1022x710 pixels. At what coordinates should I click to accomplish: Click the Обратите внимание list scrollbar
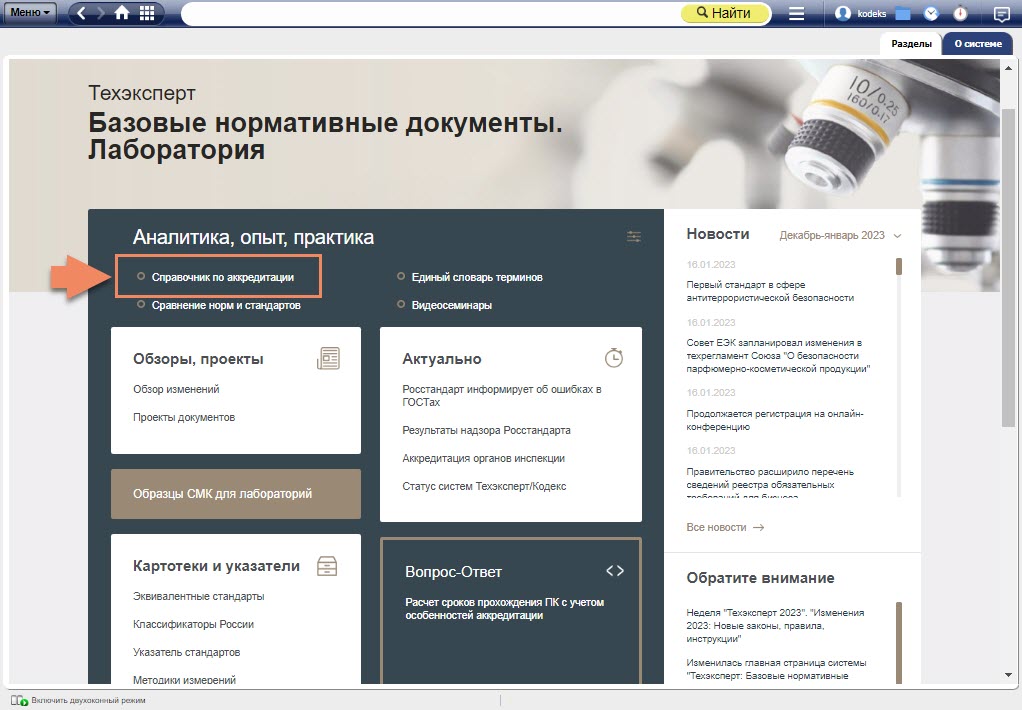tap(899, 643)
